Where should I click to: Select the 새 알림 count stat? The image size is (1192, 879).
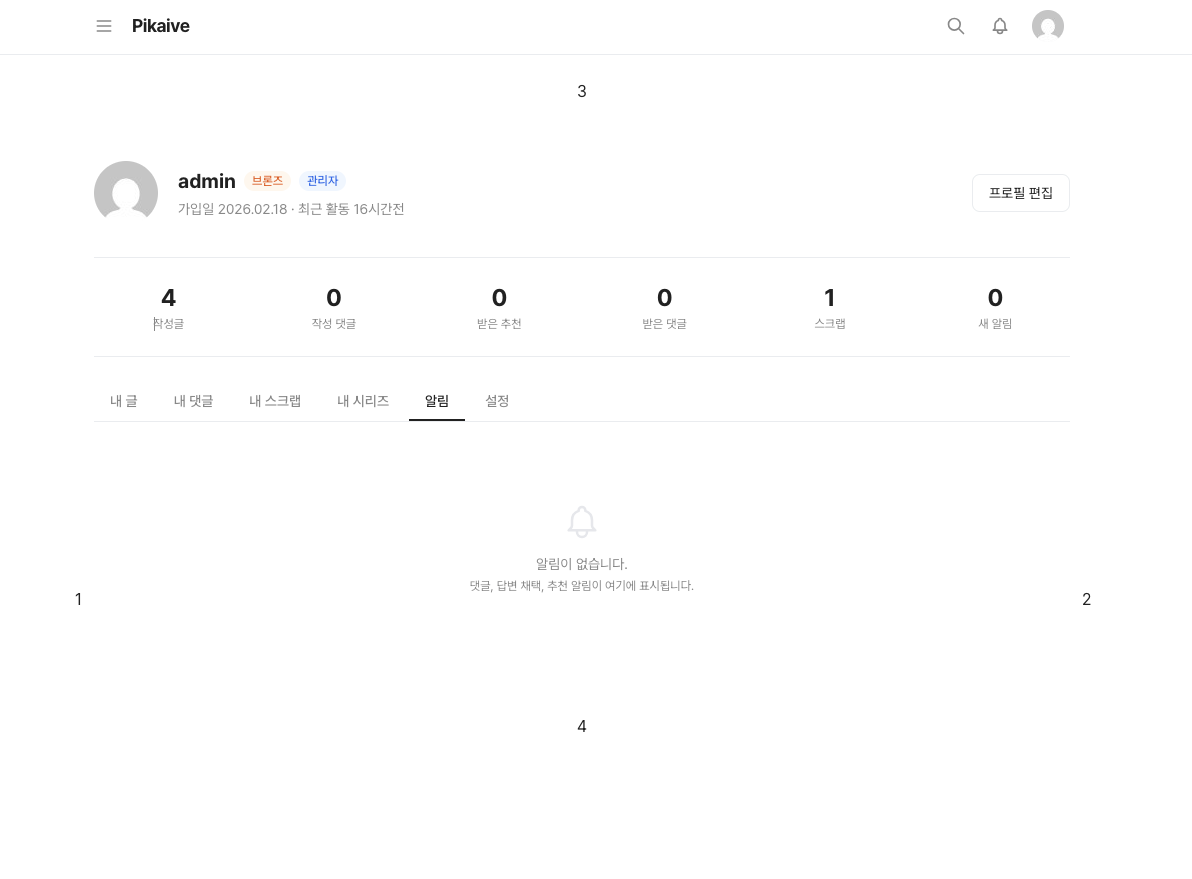995,307
